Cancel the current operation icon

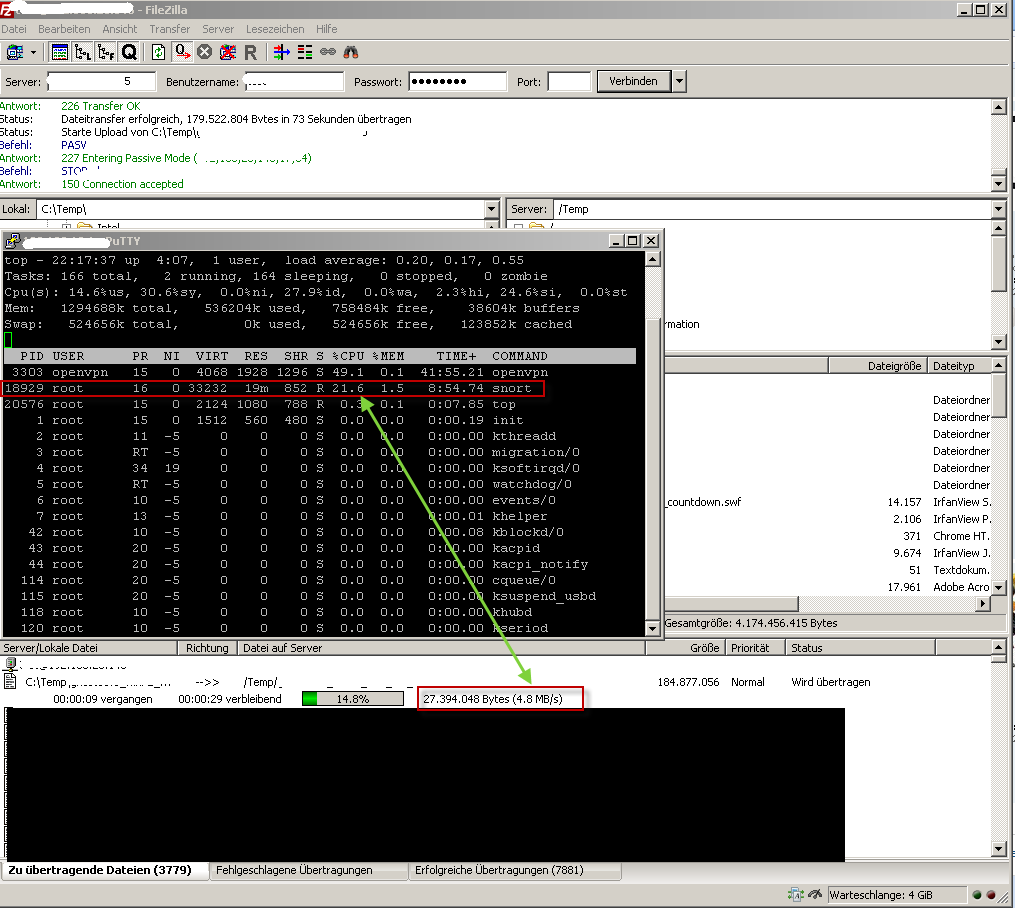tap(204, 52)
